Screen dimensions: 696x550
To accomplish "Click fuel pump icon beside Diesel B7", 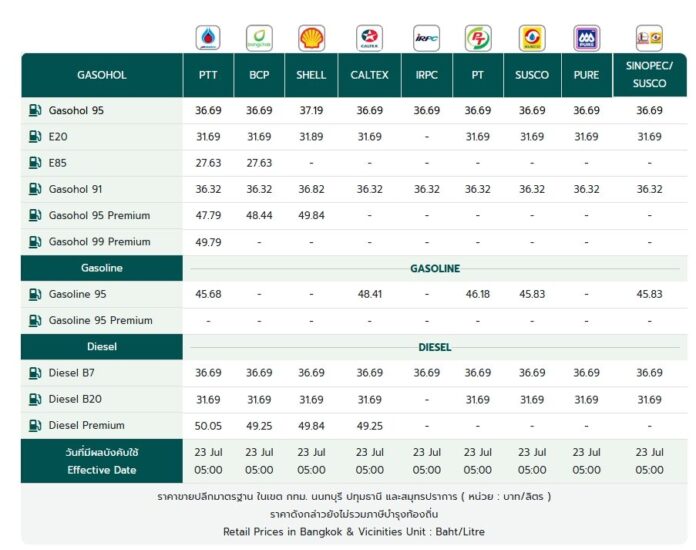I will pyautogui.click(x=35, y=373).
